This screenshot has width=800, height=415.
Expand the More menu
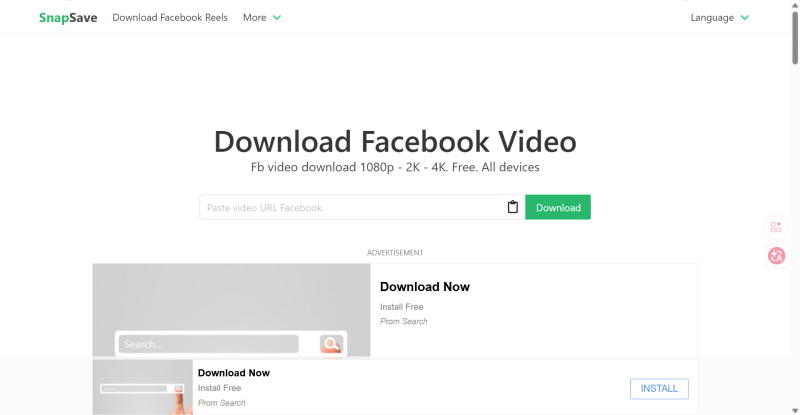coord(262,17)
